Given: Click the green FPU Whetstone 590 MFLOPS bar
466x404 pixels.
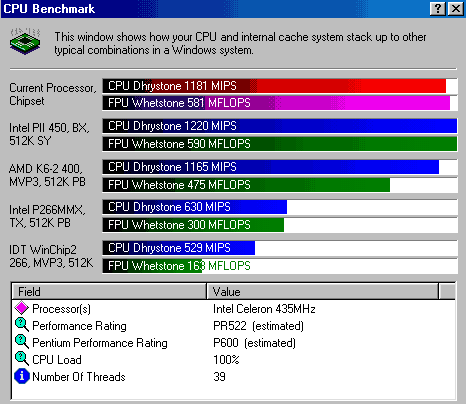Looking at the screenshot, I should 280,144.
